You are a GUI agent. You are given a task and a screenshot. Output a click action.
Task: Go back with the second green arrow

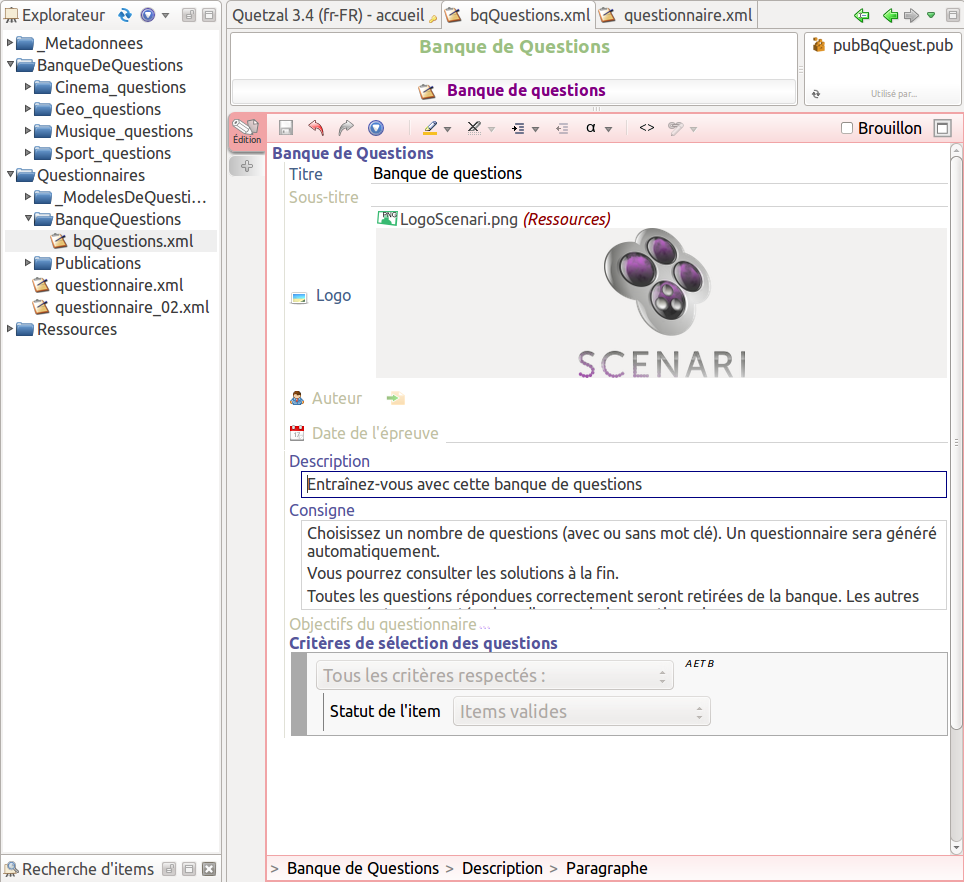point(890,15)
